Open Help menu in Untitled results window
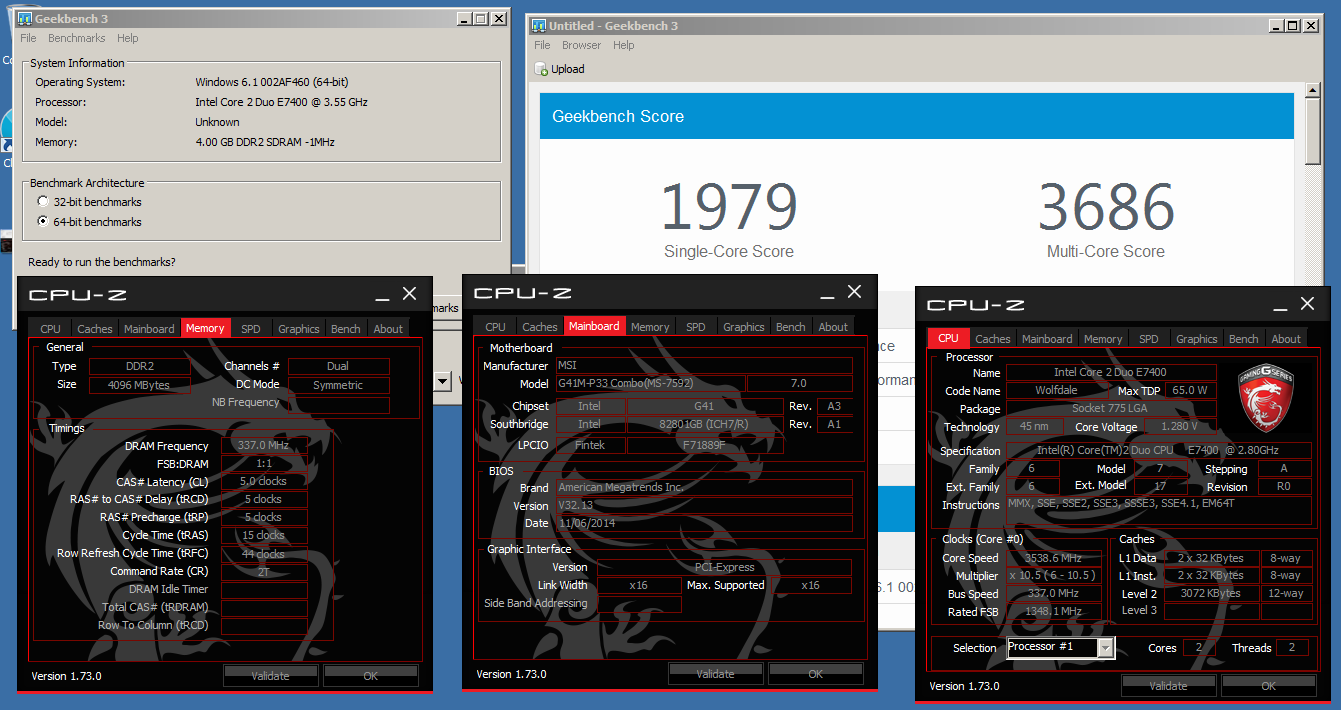This screenshot has width=1341, height=710. click(624, 45)
